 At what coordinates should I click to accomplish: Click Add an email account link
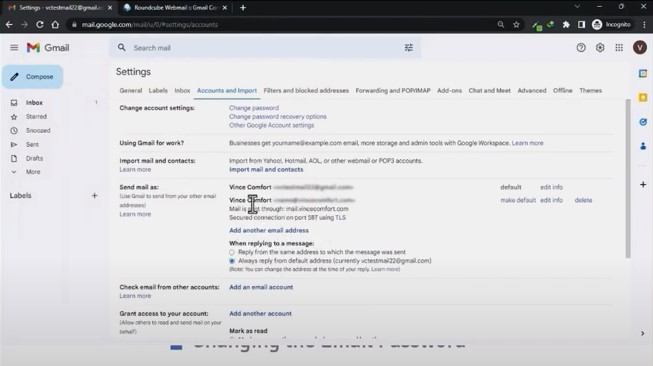click(x=261, y=287)
